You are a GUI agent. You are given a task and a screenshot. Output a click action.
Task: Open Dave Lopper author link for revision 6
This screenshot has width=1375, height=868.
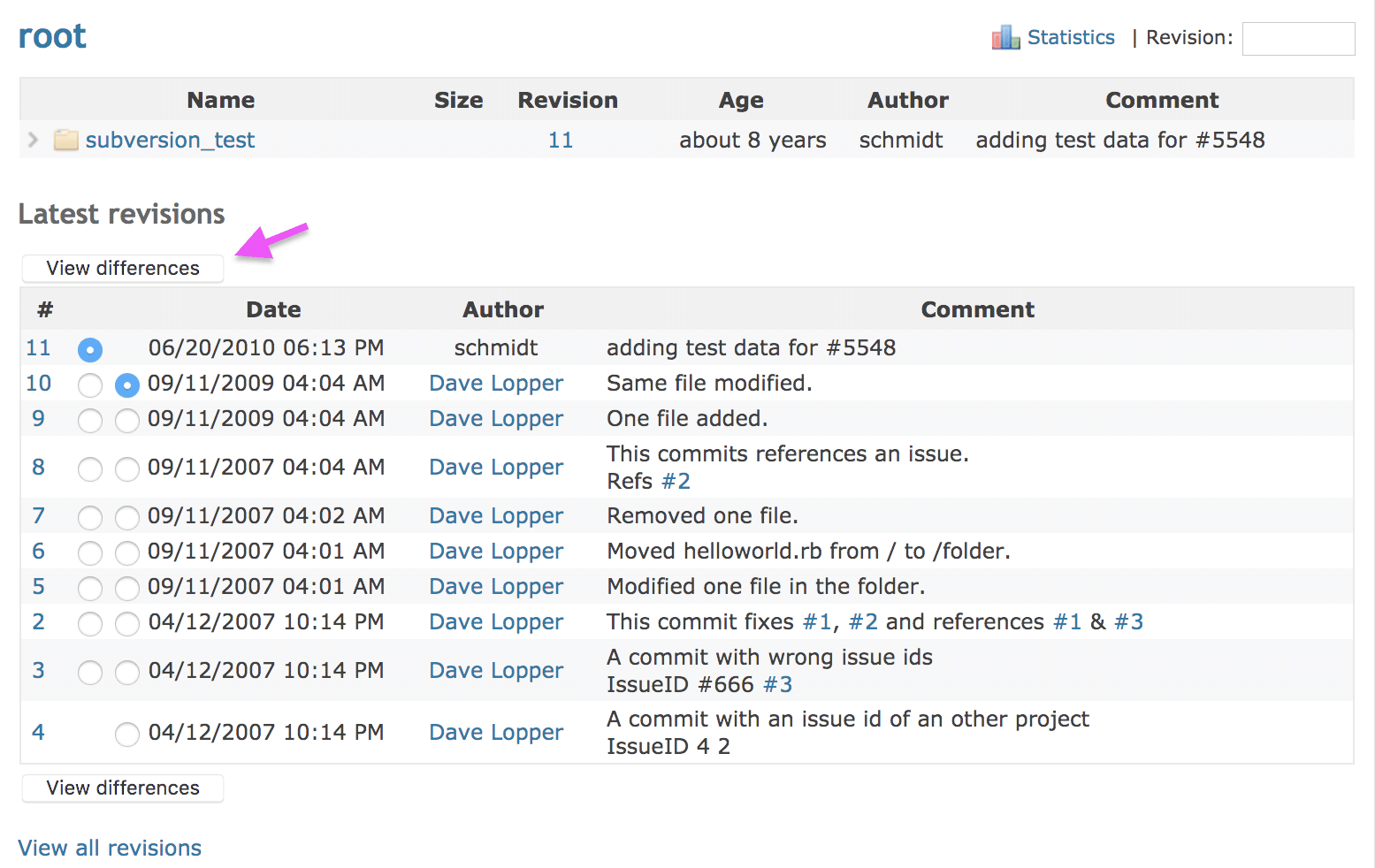tap(496, 551)
